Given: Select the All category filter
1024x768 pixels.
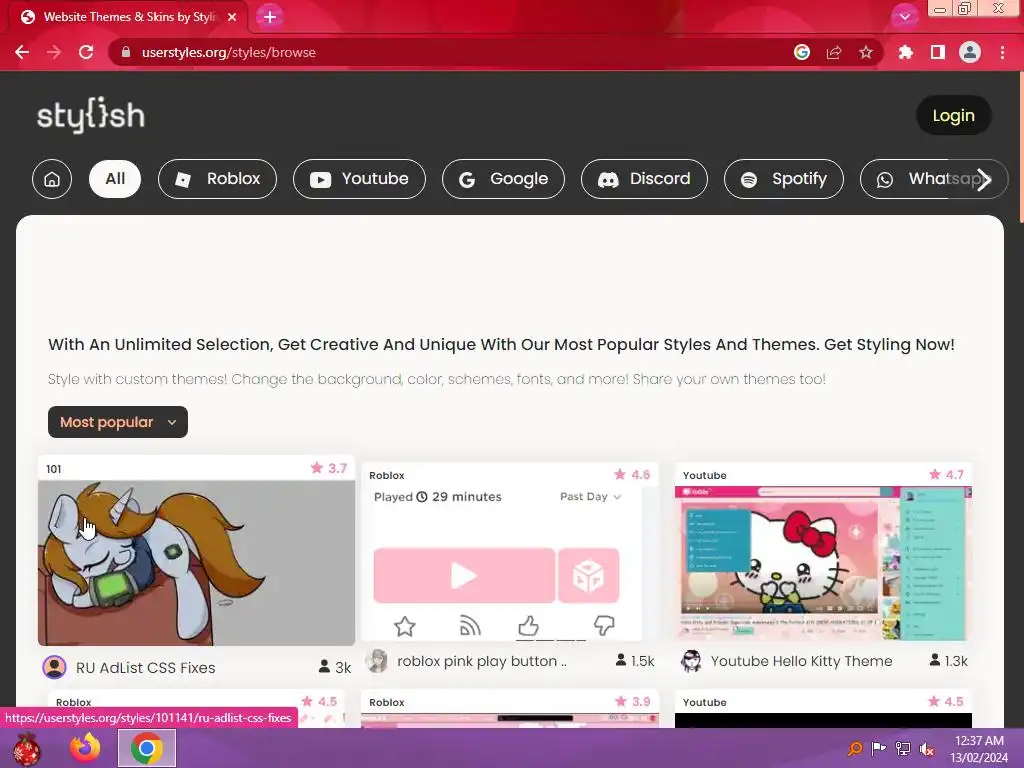Looking at the screenshot, I should 115,179.
